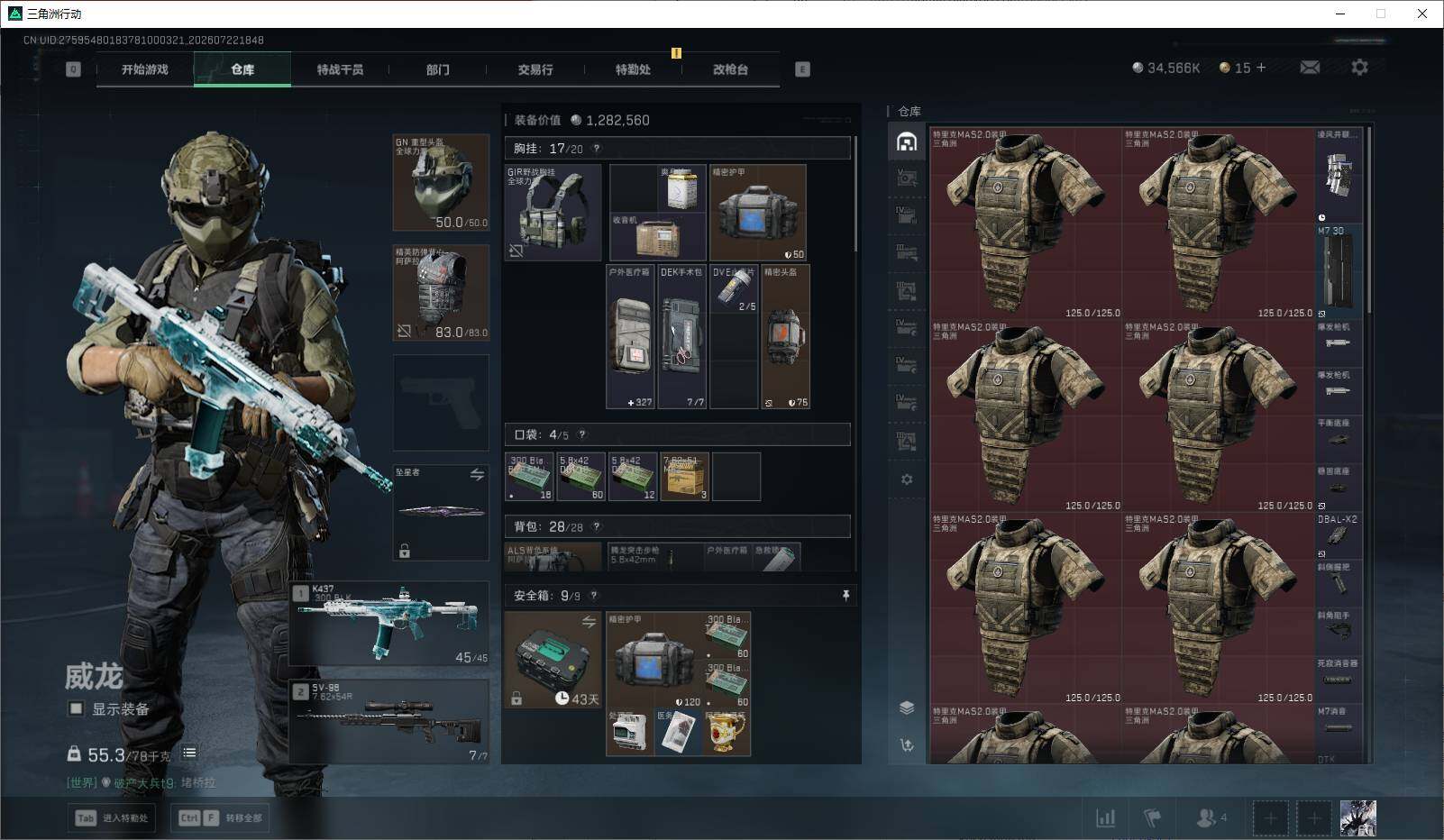Select the 精密护甲 kit in chest rig

(758, 213)
